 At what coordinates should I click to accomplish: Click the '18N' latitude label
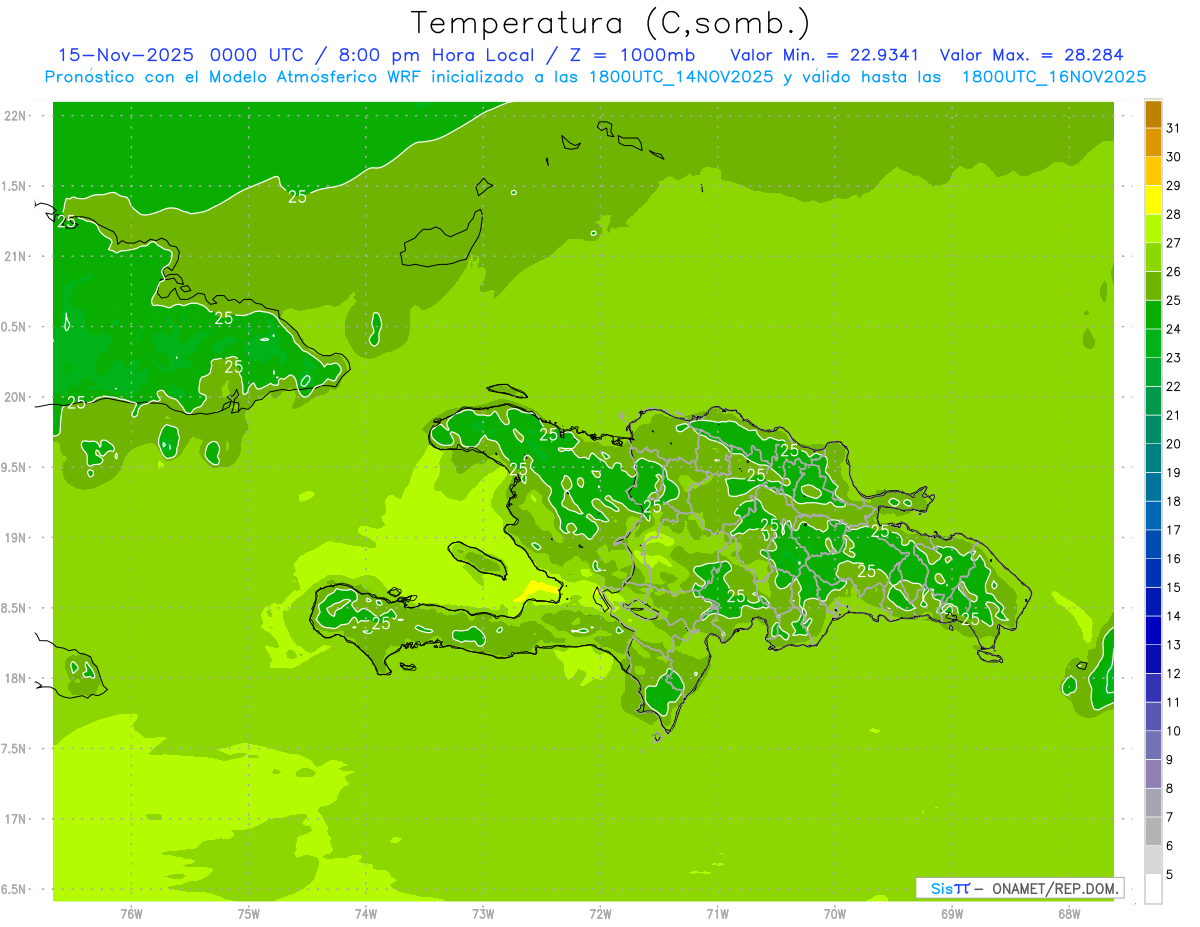coord(15,679)
